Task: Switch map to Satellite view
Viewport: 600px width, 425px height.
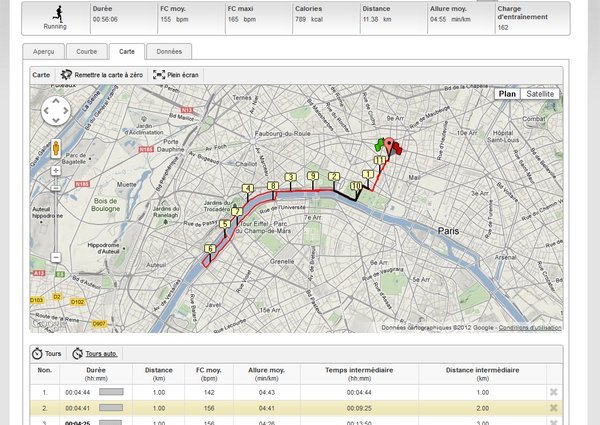Action: (540, 94)
